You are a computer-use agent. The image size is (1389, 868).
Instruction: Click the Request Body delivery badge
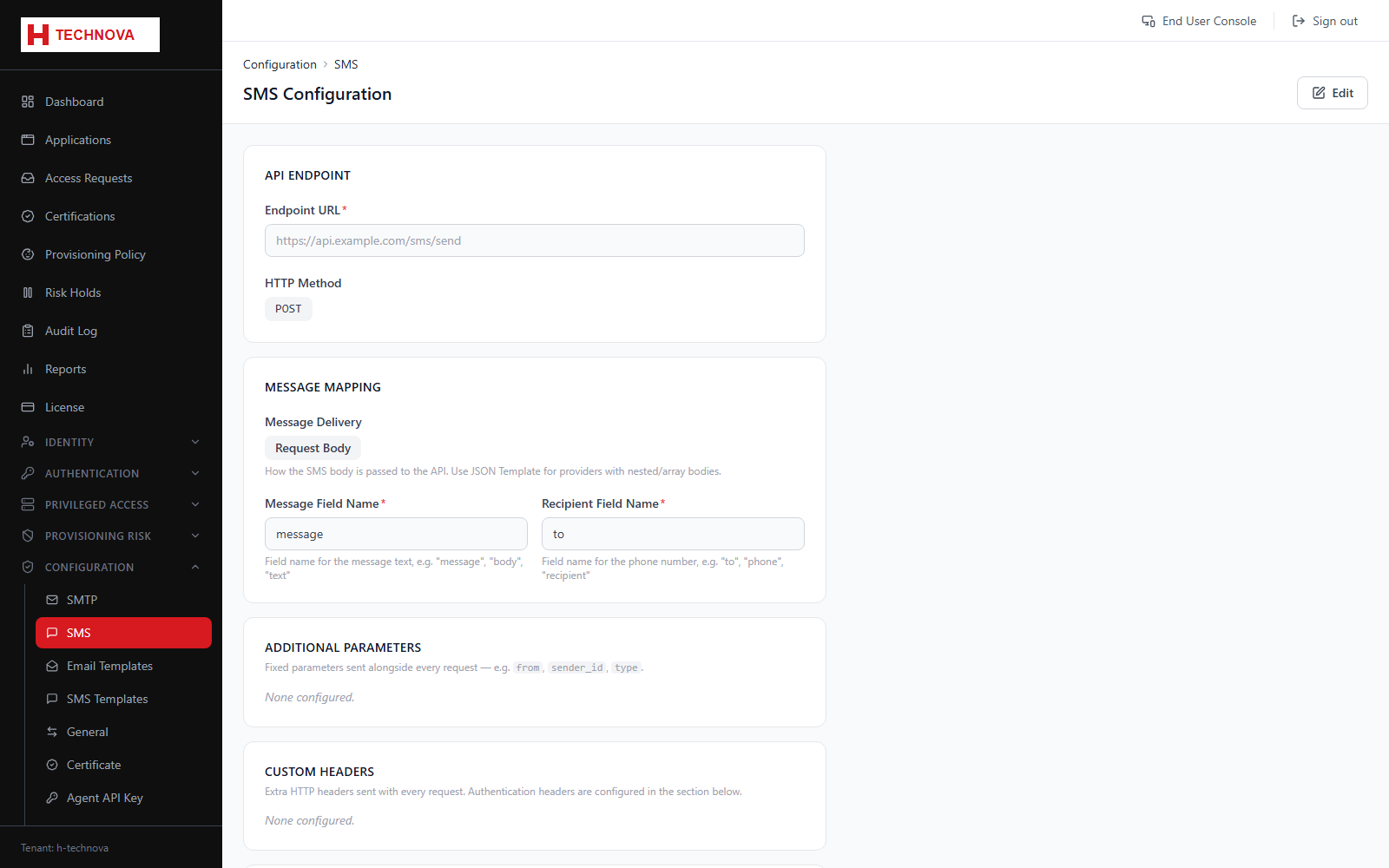point(313,448)
